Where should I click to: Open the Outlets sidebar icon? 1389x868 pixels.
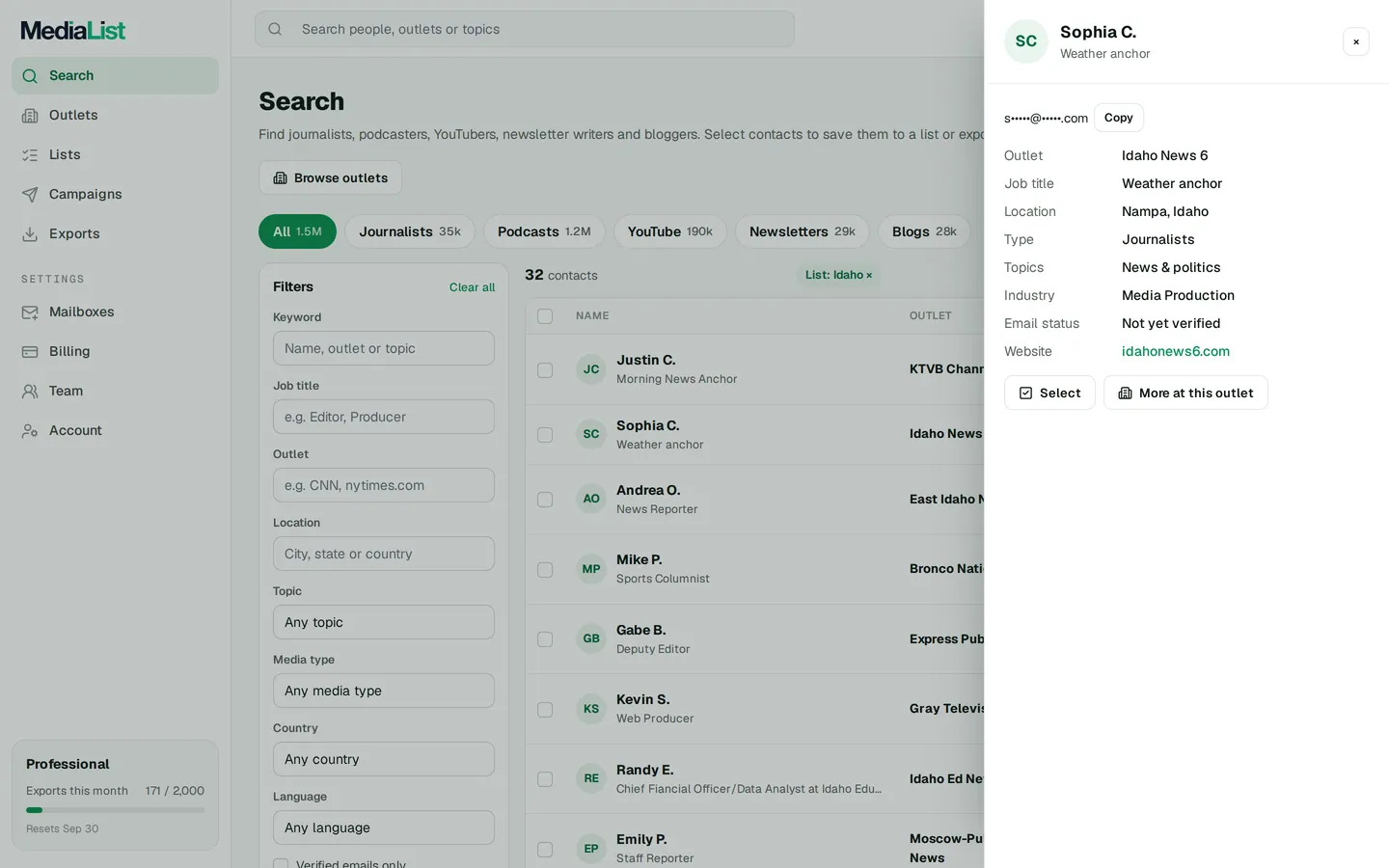[30, 116]
